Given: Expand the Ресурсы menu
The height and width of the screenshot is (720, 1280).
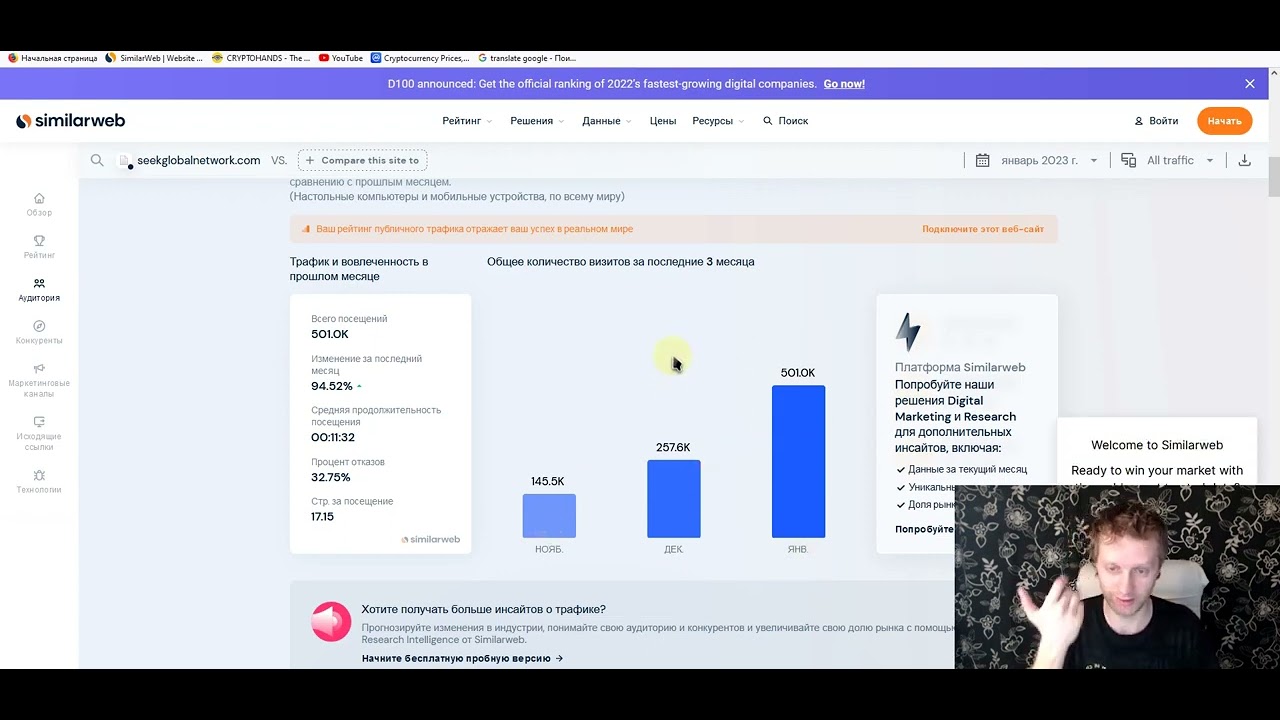Looking at the screenshot, I should tap(718, 121).
